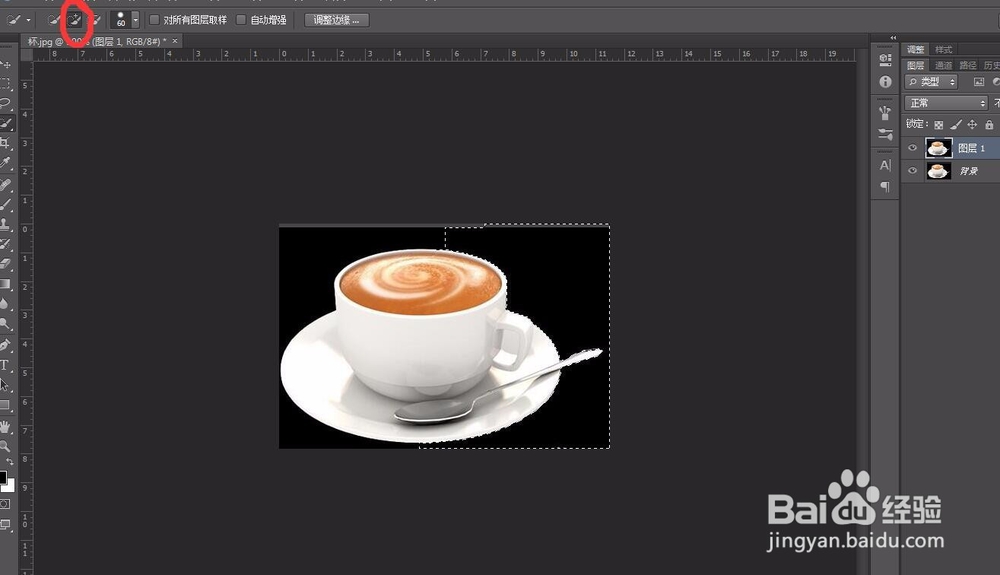This screenshot has width=1000, height=575.
Task: Select 背景 layer thumbnail
Action: [x=938, y=171]
